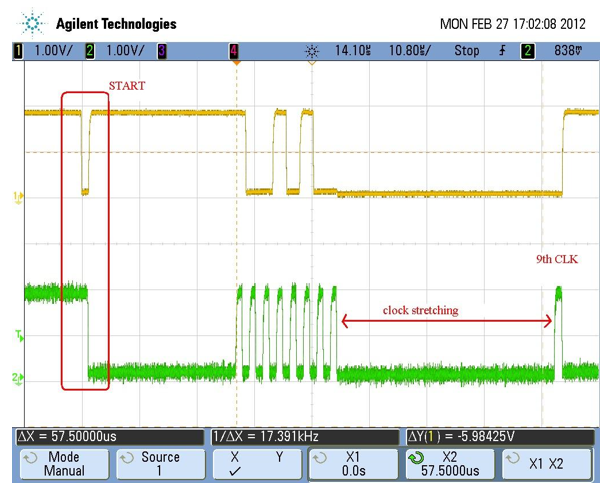Click the delay time 14.10 readout
Screen dimensions: 608x493
click(x=352, y=51)
